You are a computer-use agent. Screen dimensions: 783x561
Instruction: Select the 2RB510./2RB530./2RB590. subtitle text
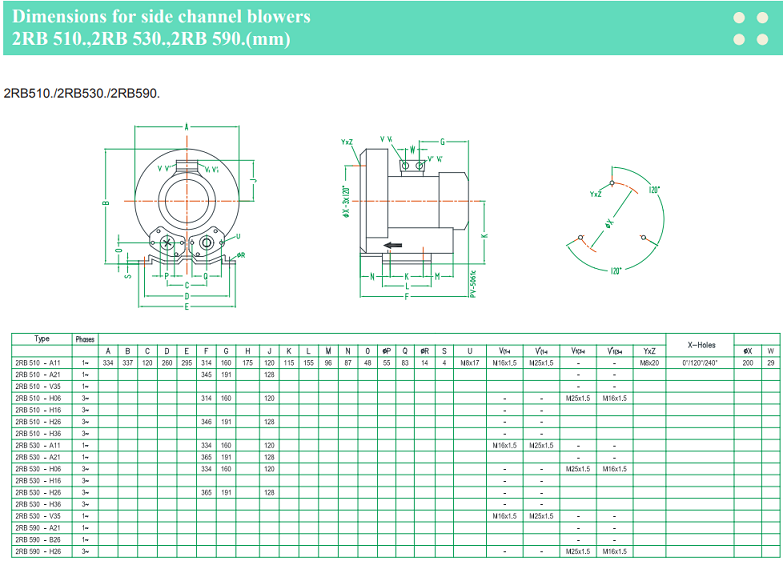(x=82, y=93)
